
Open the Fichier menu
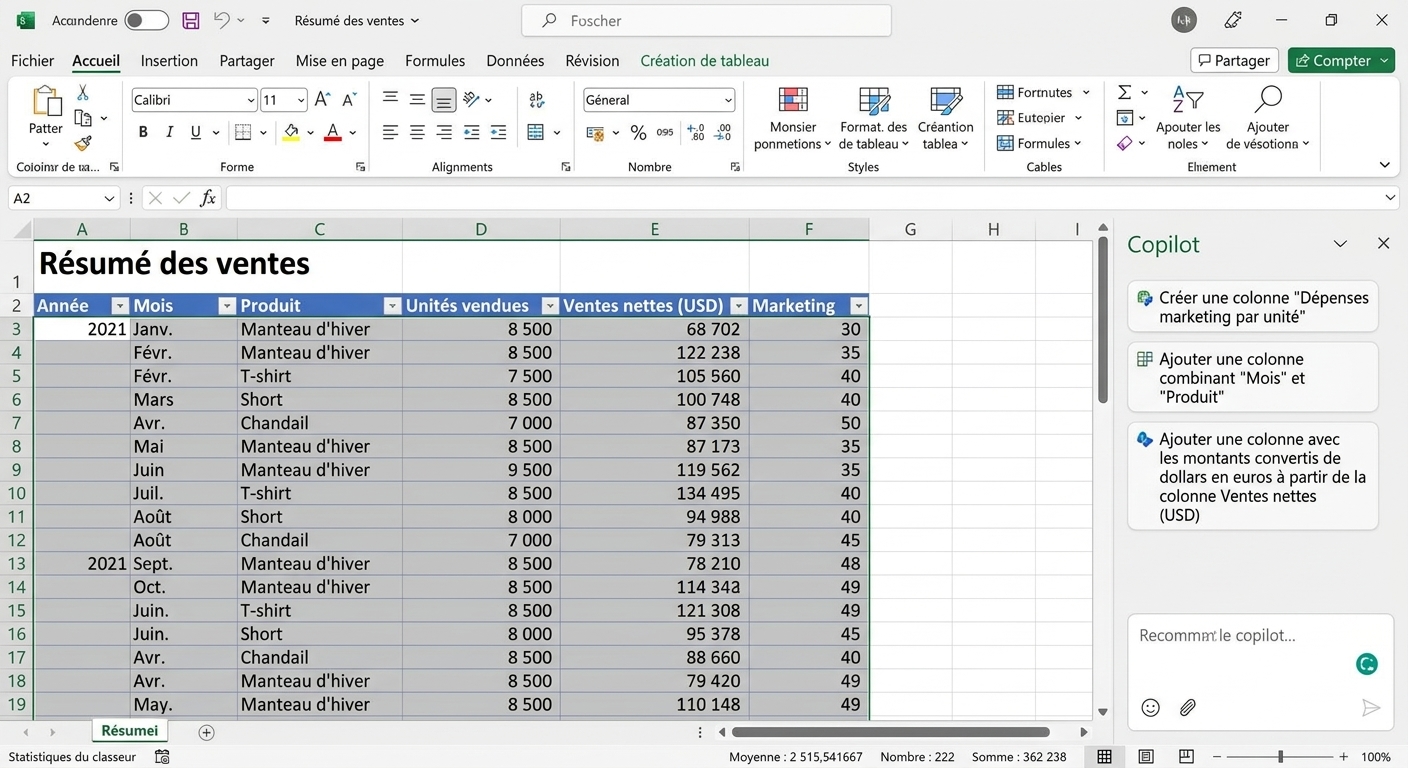pyautogui.click(x=32, y=61)
